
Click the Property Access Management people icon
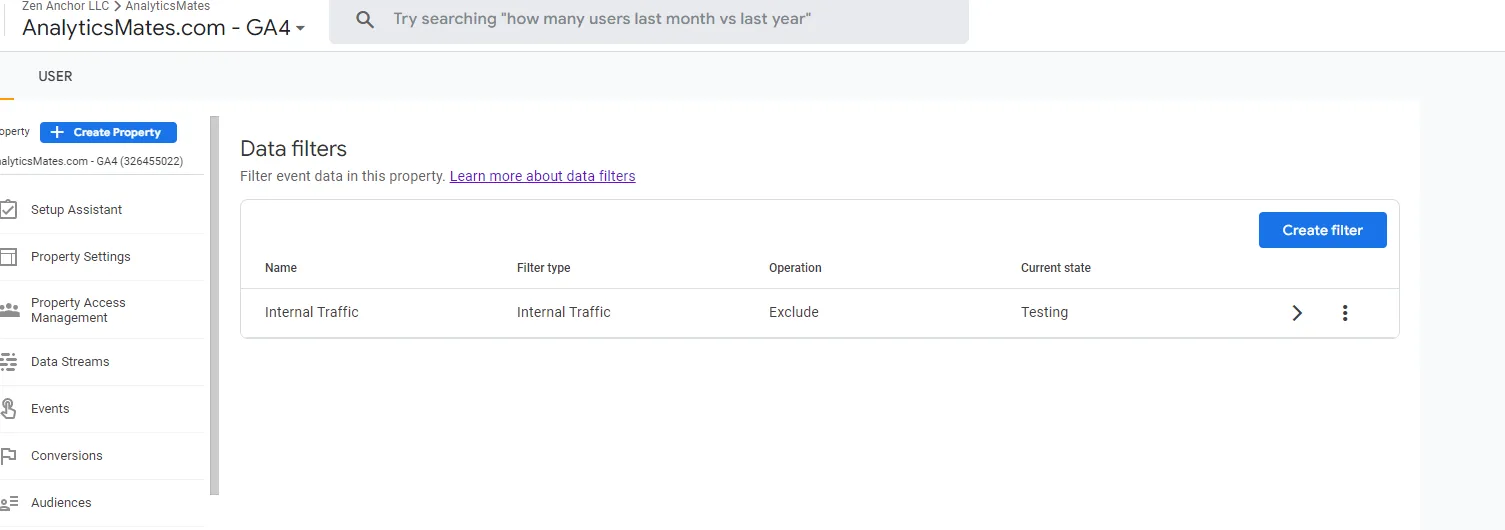click(x=9, y=310)
